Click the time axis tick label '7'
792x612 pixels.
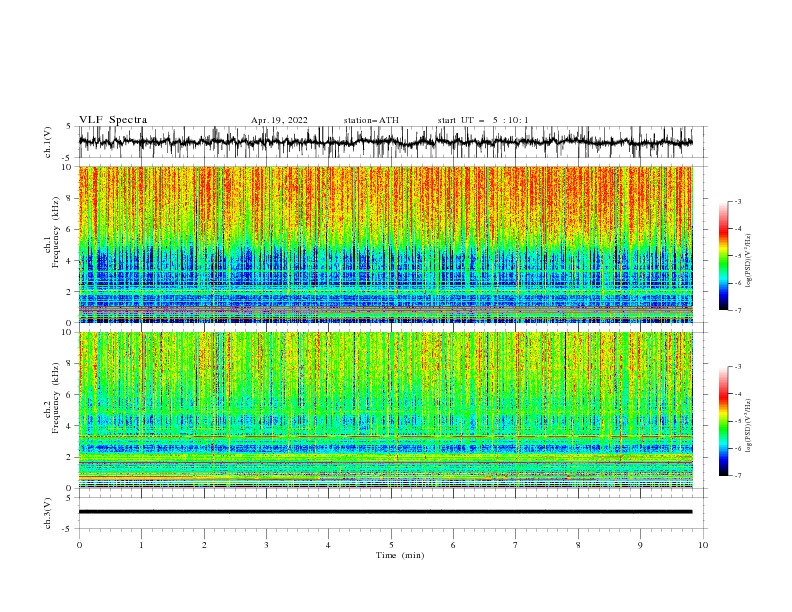[x=516, y=545]
